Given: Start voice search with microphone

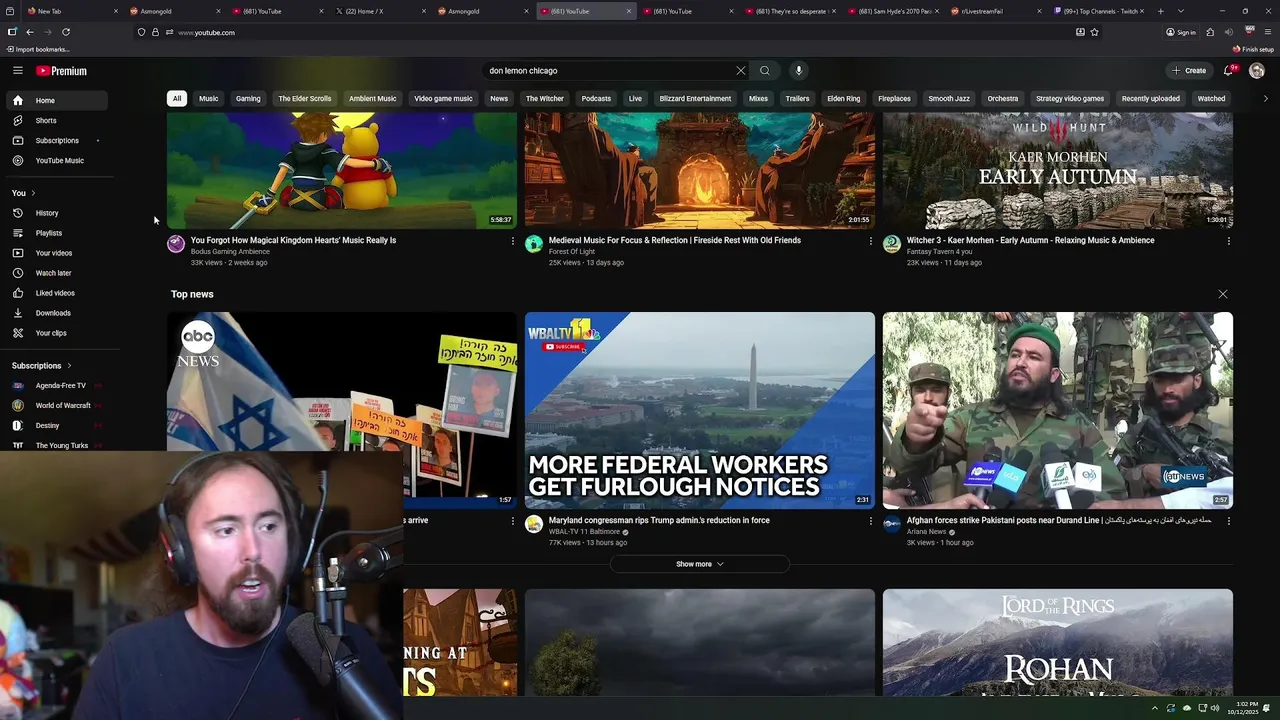Looking at the screenshot, I should [x=798, y=71].
